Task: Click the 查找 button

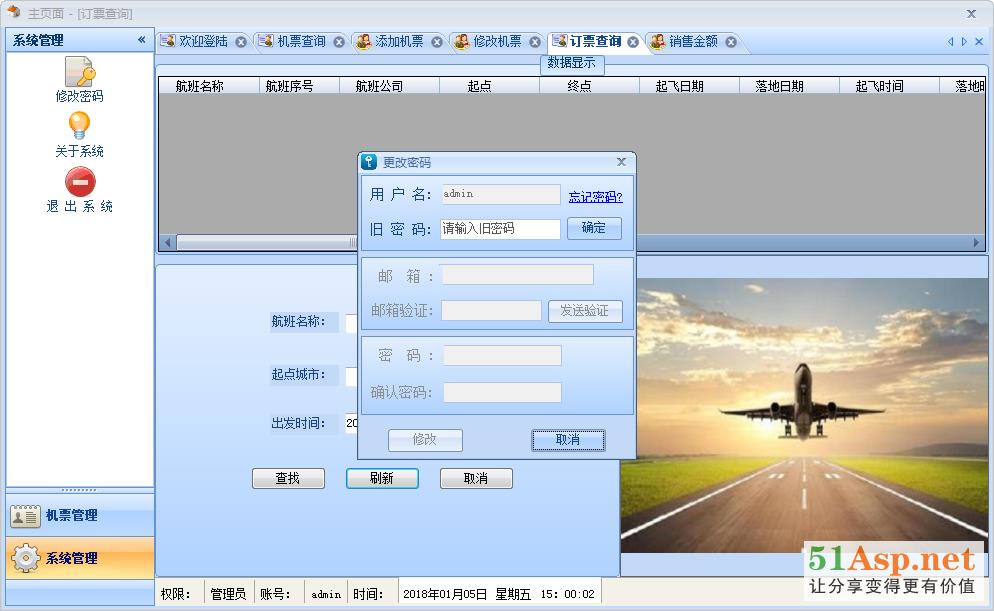Action: tap(288, 479)
